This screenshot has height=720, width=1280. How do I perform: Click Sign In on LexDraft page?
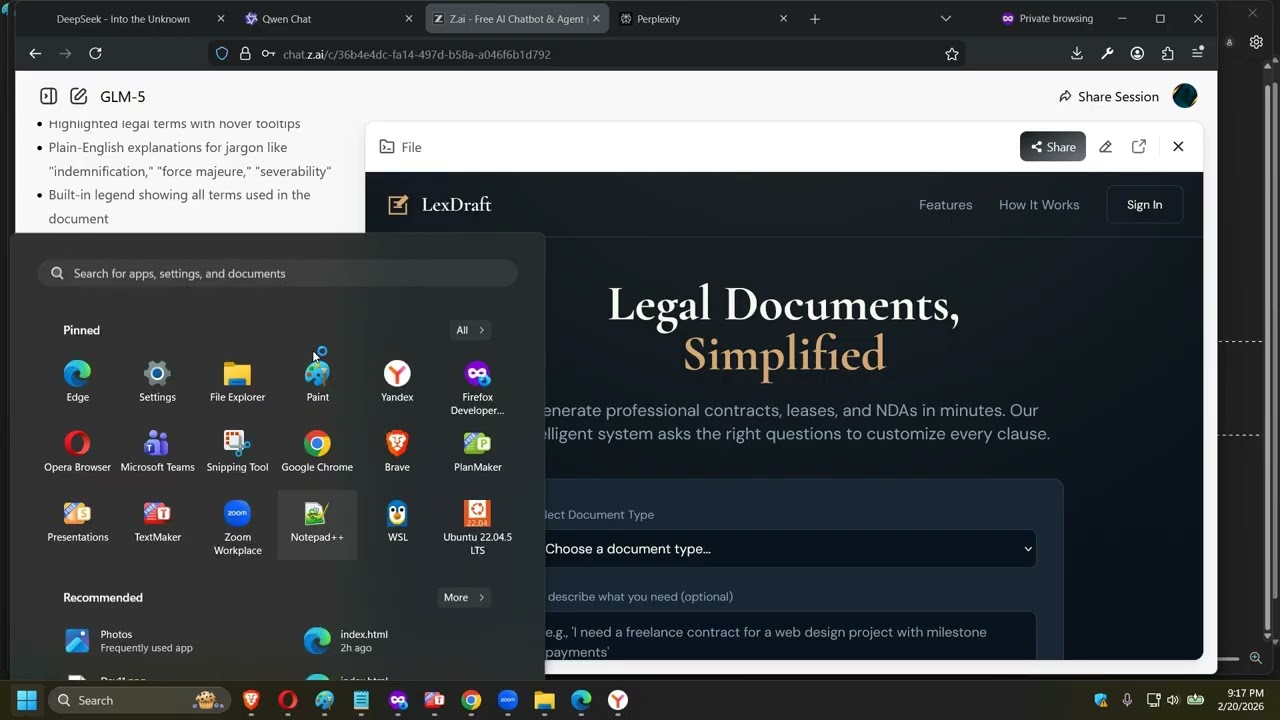point(1144,205)
